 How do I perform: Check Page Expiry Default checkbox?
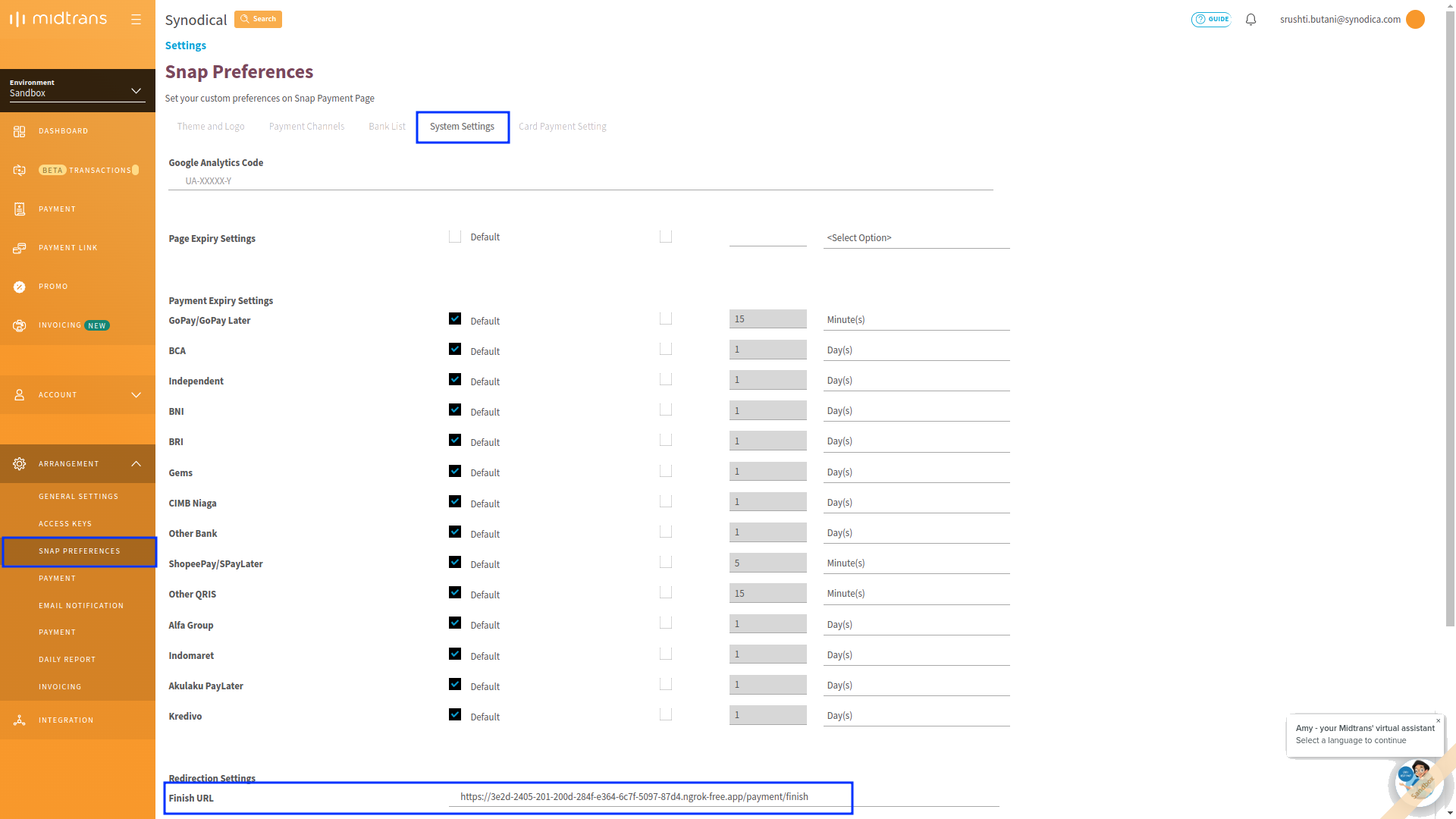[x=455, y=237]
